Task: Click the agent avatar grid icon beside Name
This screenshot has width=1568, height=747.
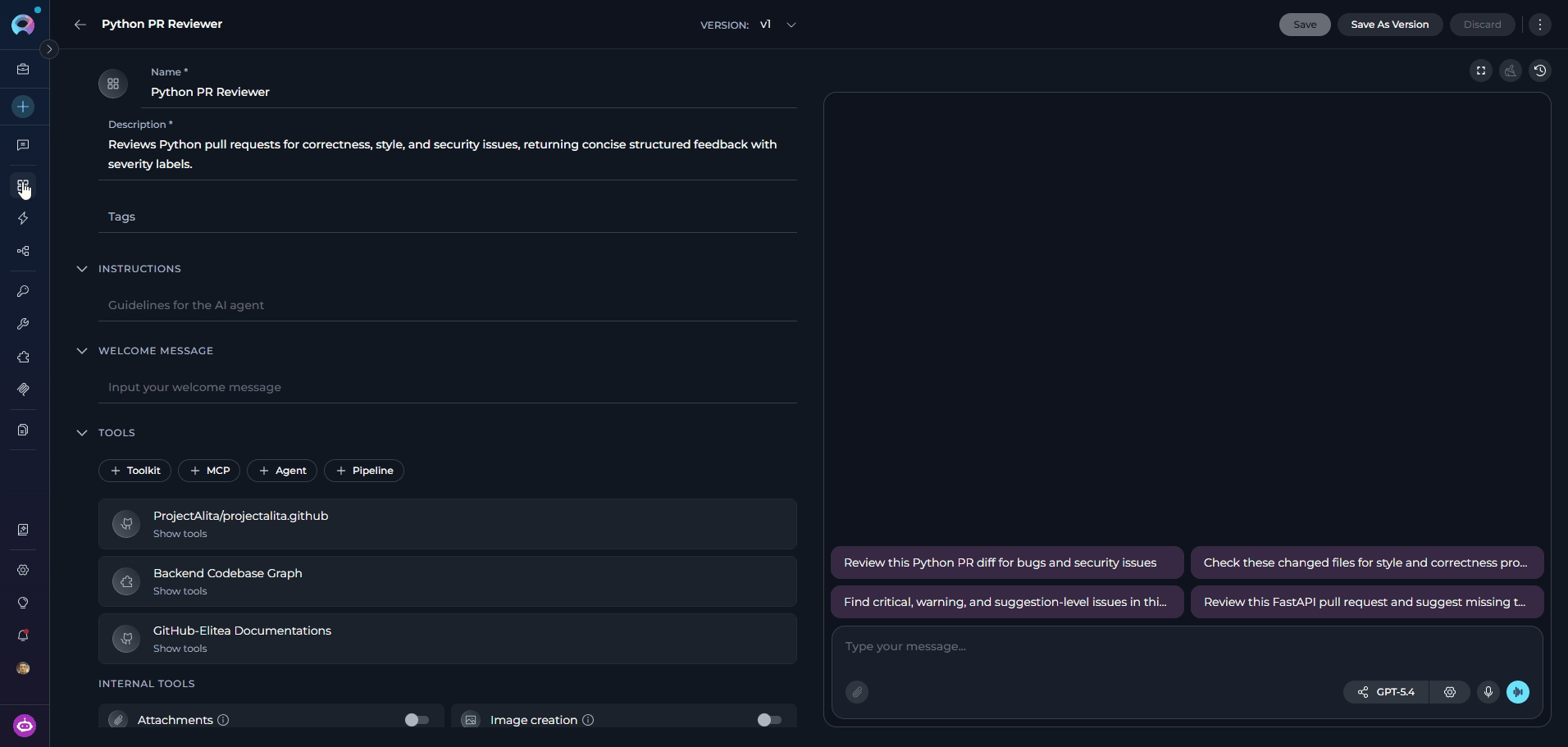Action: pos(113,84)
